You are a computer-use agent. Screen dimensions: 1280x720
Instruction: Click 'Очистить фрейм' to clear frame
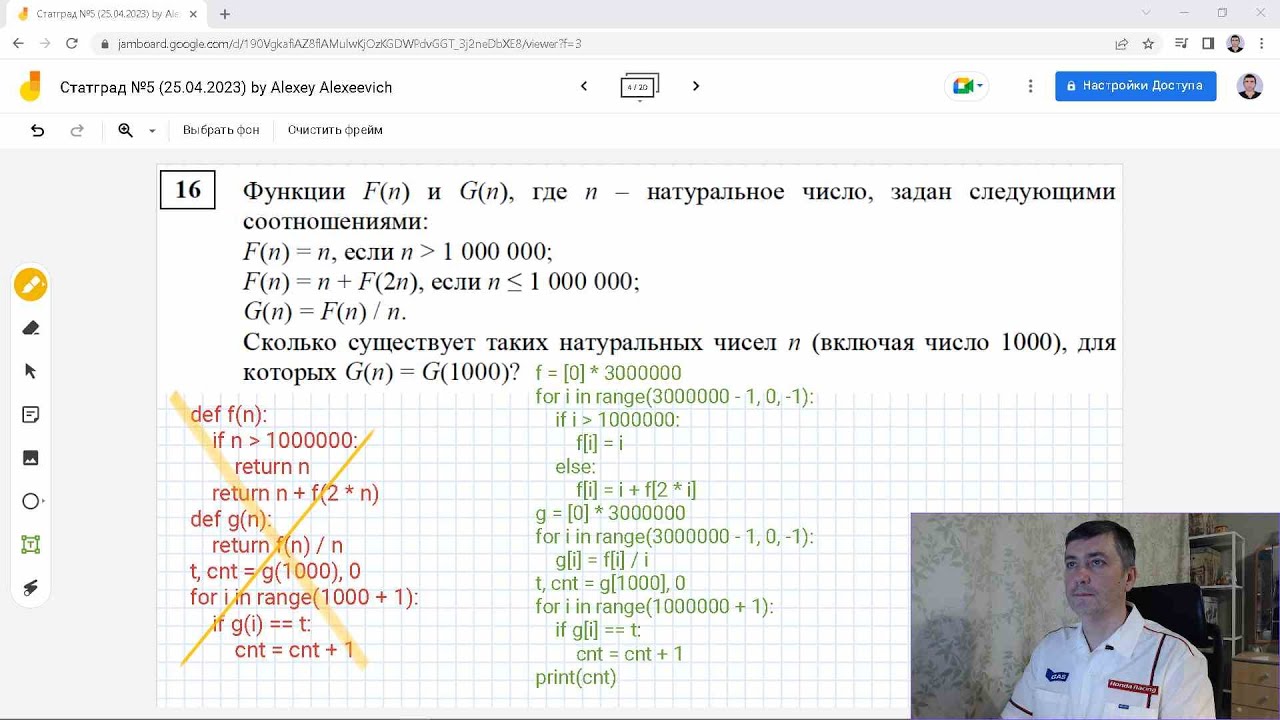tap(335, 130)
